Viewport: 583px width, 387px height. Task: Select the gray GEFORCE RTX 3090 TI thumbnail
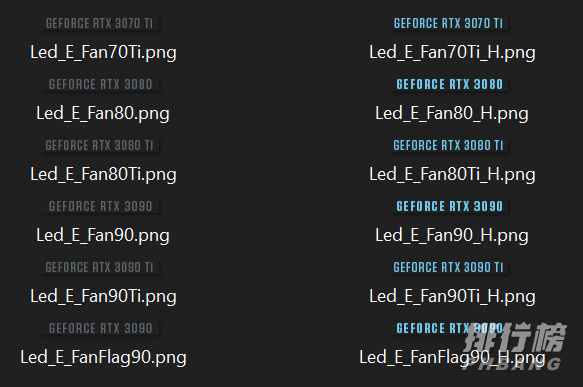pyautogui.click(x=100, y=267)
